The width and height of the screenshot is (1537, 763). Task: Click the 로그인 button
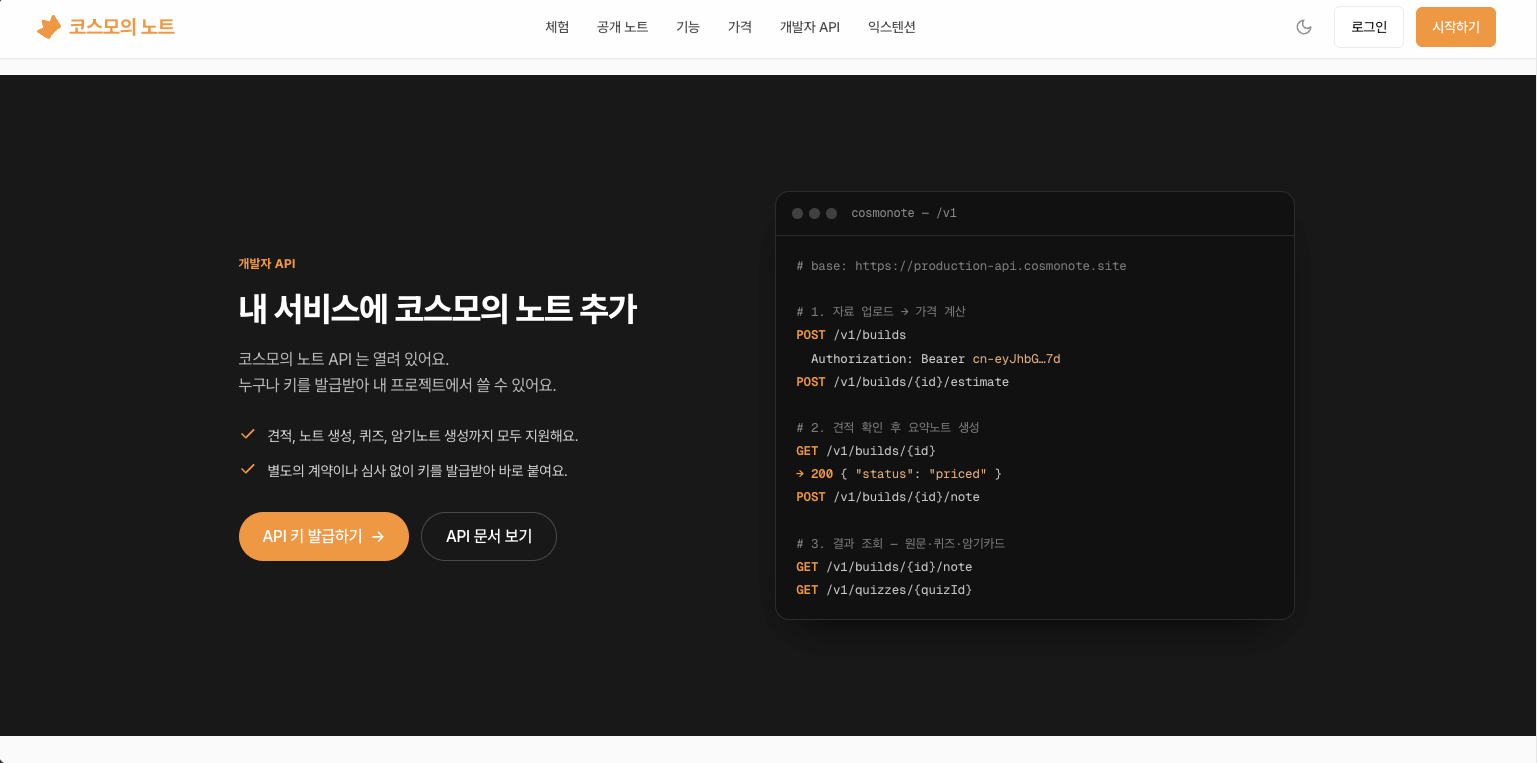(1369, 27)
